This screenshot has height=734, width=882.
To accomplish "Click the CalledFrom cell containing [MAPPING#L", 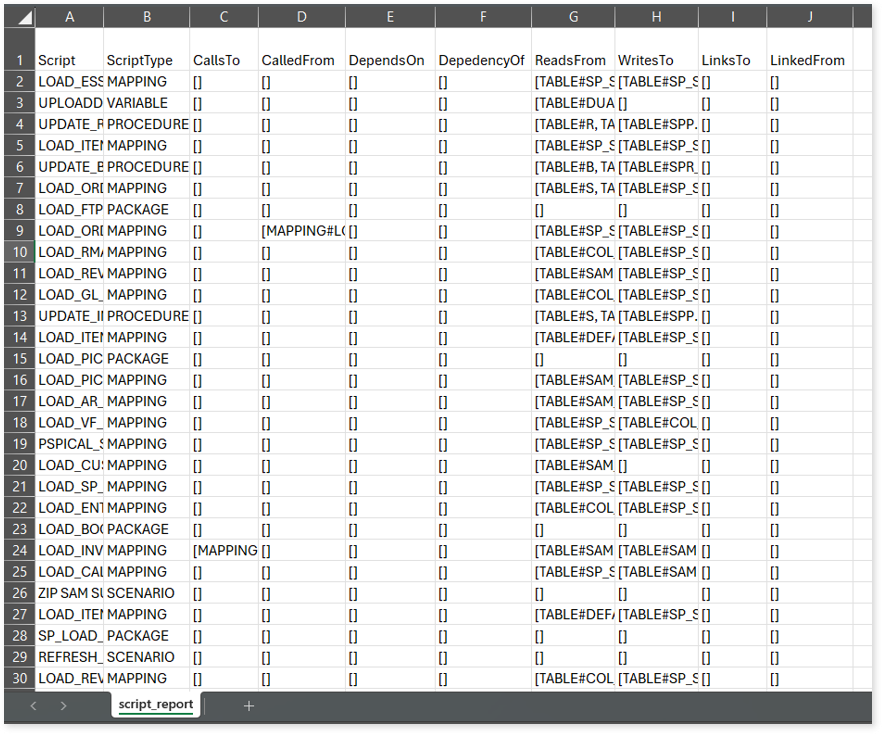I will click(x=301, y=231).
